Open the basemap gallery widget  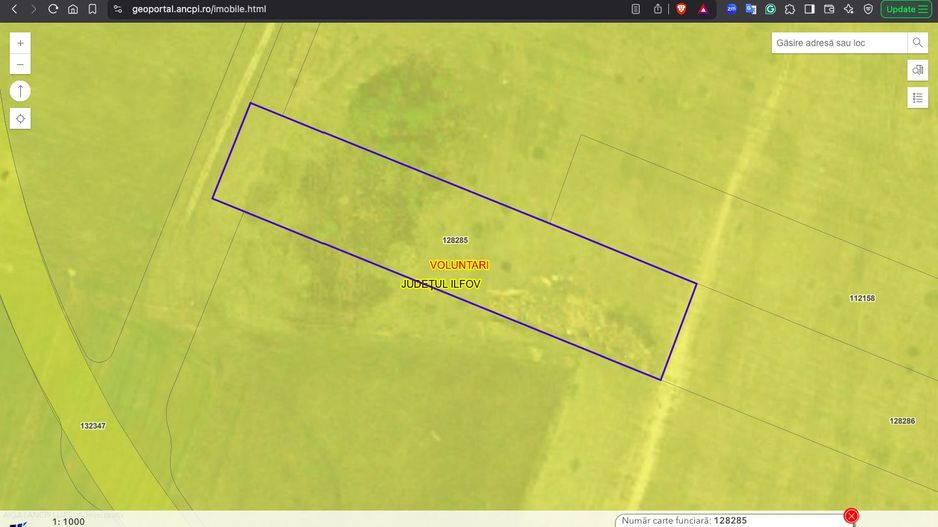click(x=918, y=70)
